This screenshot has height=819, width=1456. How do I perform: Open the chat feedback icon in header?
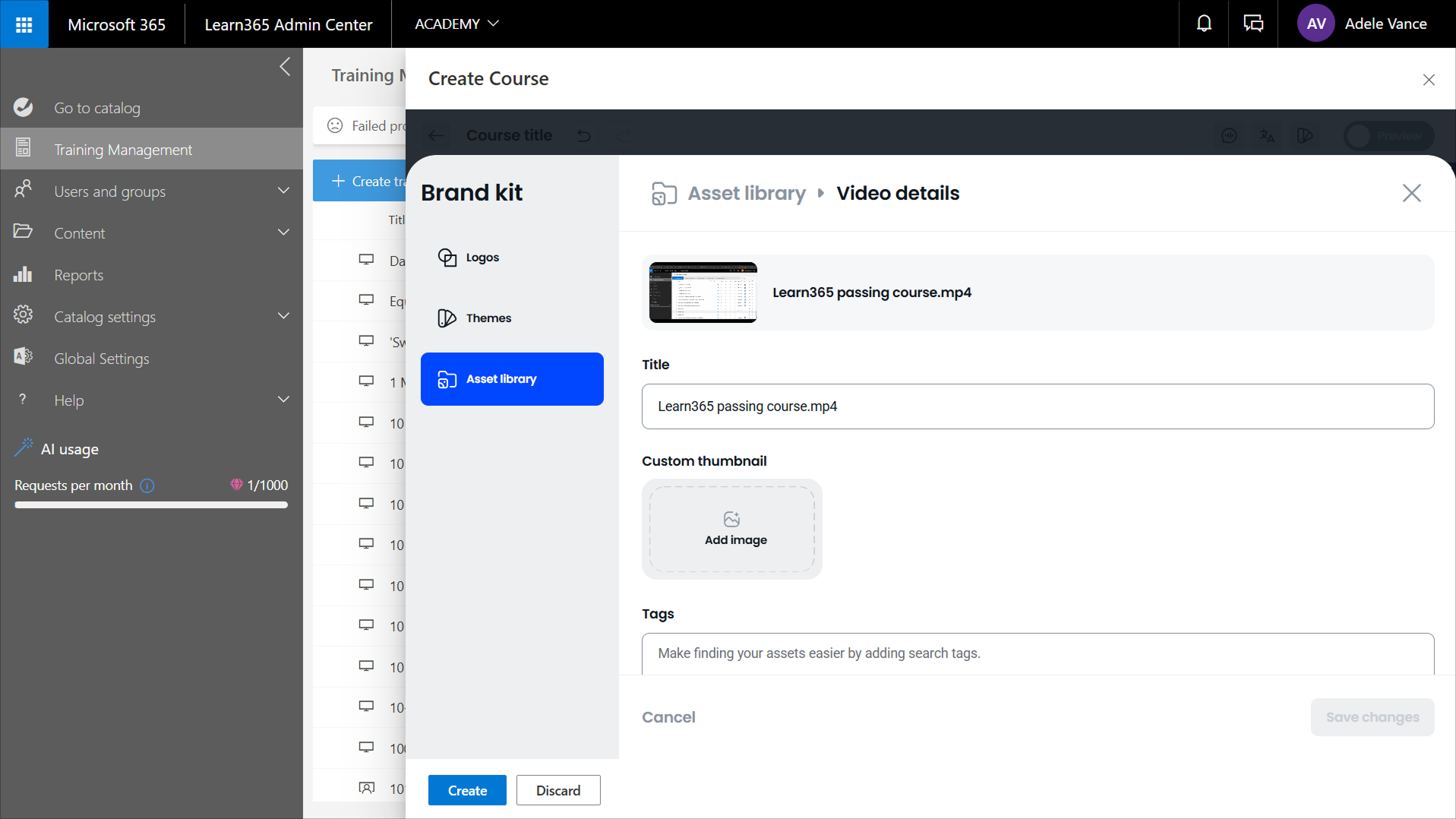coord(1253,24)
